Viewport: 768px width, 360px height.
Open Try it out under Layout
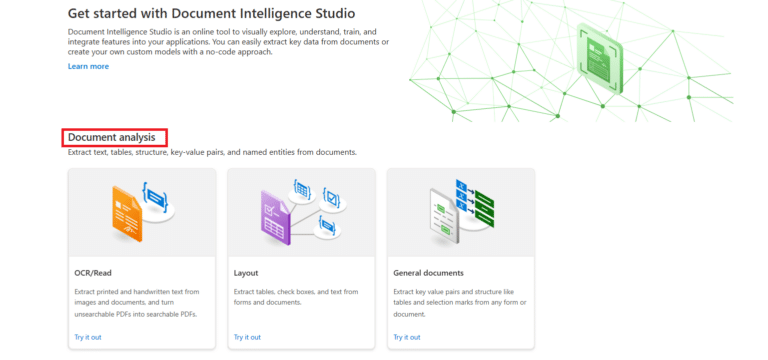247,337
